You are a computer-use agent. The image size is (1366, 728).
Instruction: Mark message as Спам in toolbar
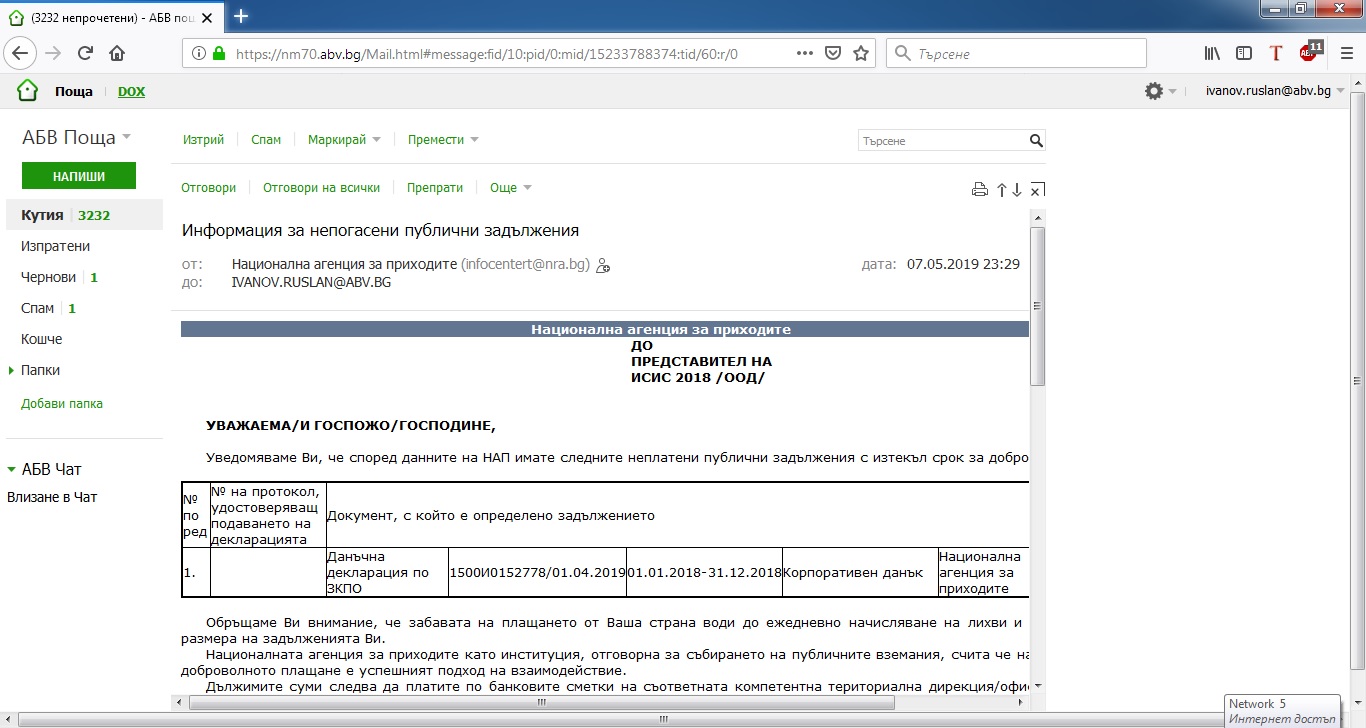266,140
